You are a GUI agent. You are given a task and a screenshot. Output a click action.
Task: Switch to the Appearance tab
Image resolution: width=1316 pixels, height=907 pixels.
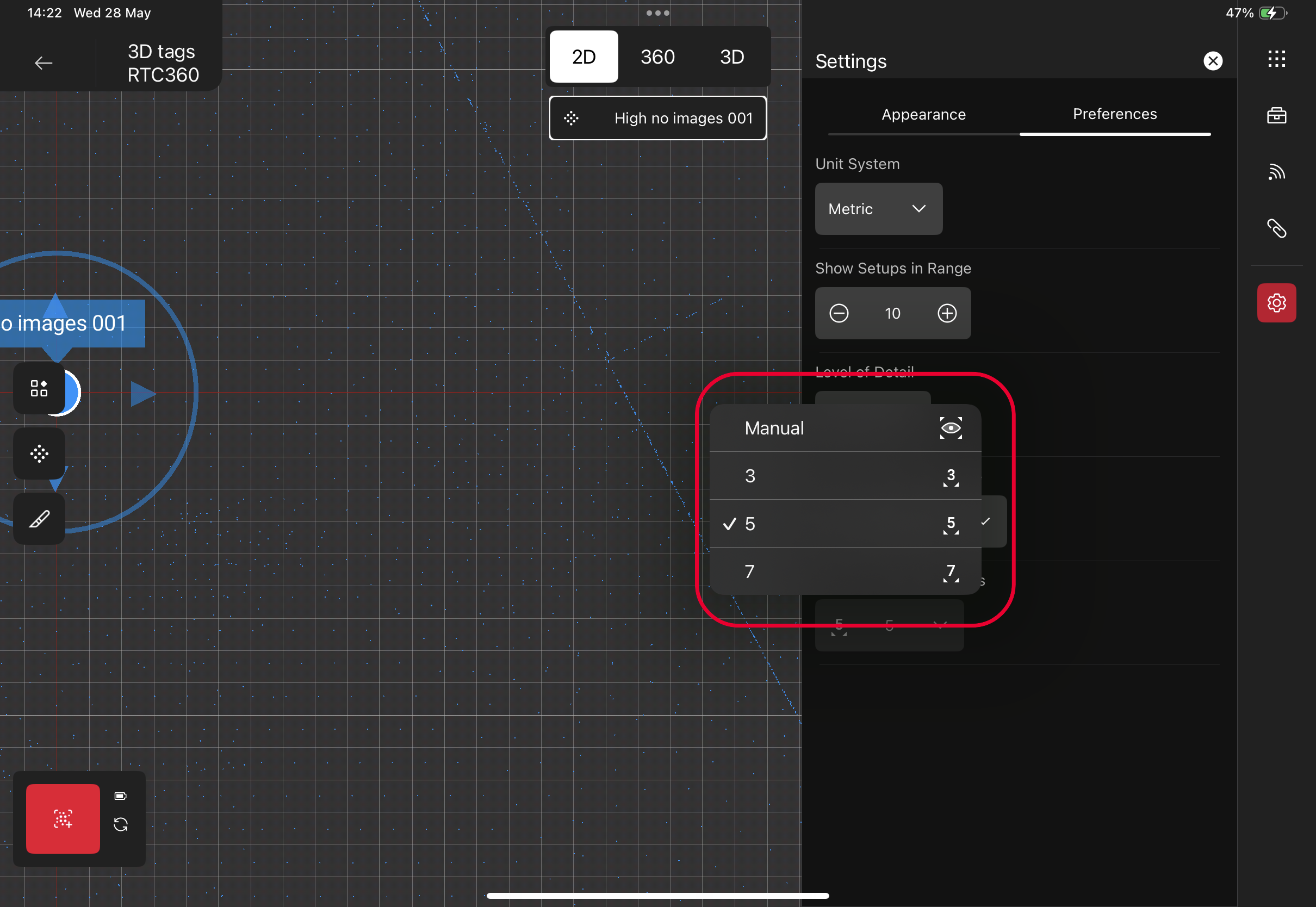click(x=923, y=115)
